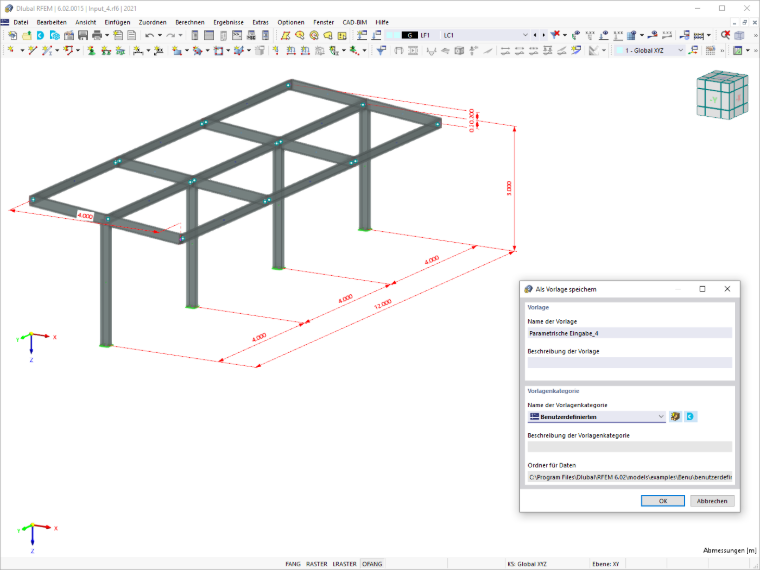Toggle FANG snap in status bar

click(x=293, y=564)
